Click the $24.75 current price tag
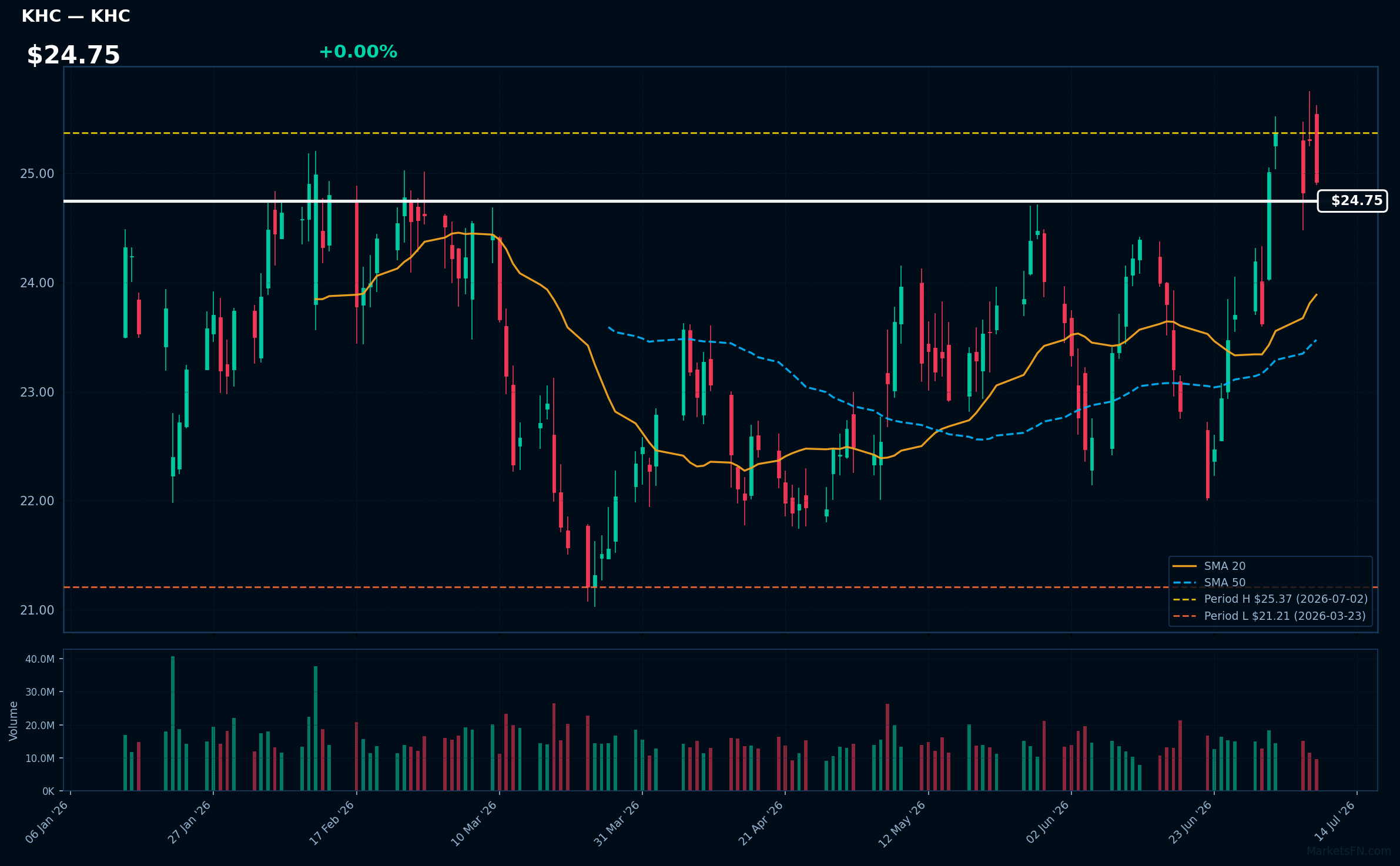 point(1352,201)
